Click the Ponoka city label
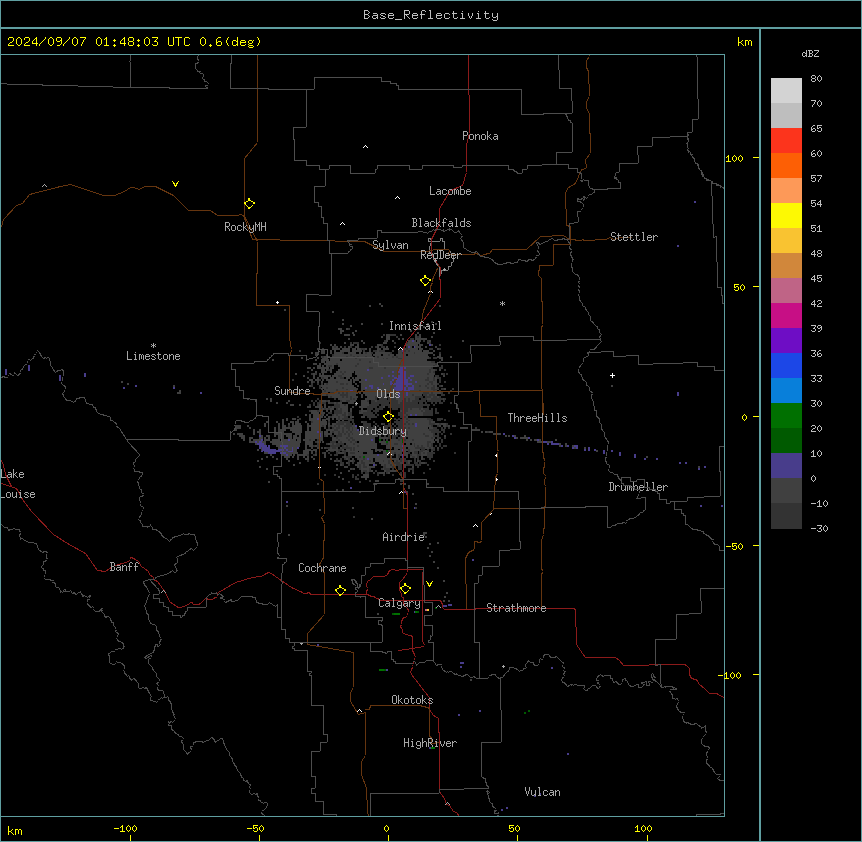 (x=480, y=136)
